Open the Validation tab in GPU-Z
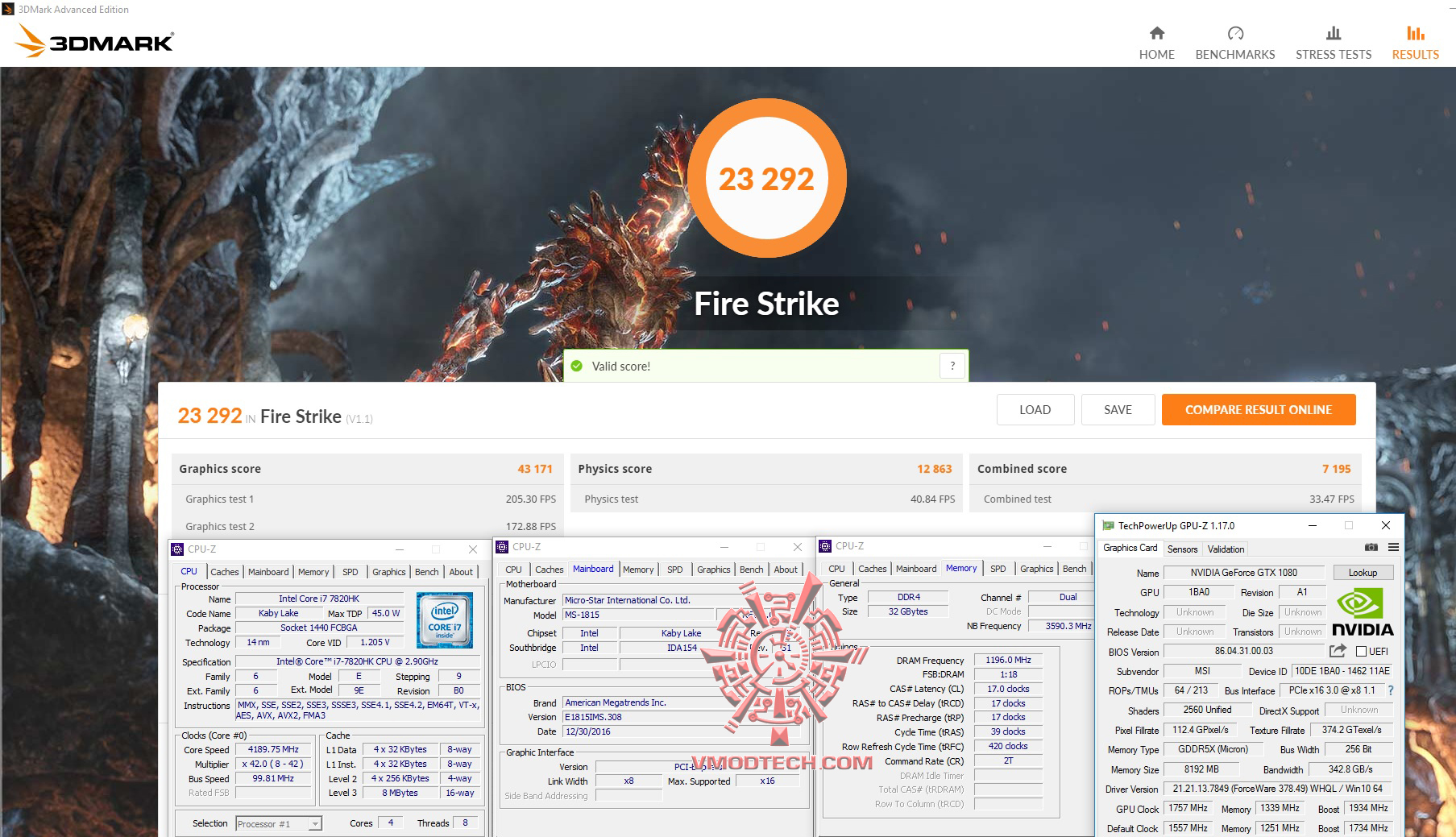1456x837 pixels. pos(1226,549)
